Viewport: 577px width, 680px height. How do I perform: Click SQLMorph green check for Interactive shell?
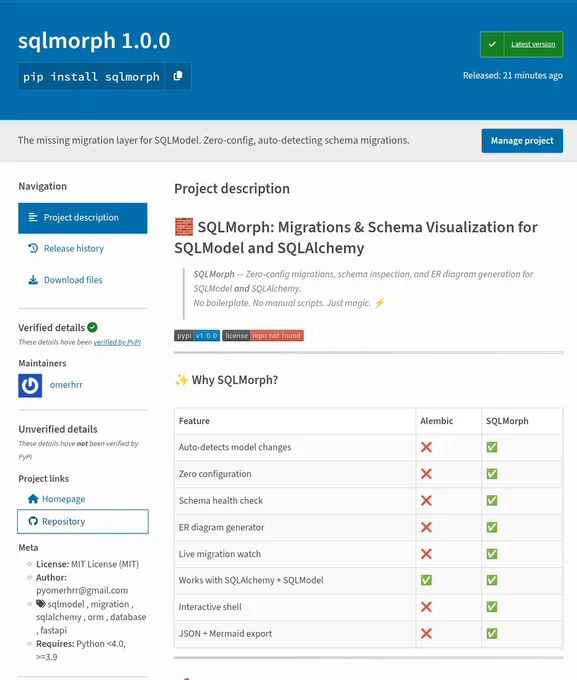tap(492, 607)
